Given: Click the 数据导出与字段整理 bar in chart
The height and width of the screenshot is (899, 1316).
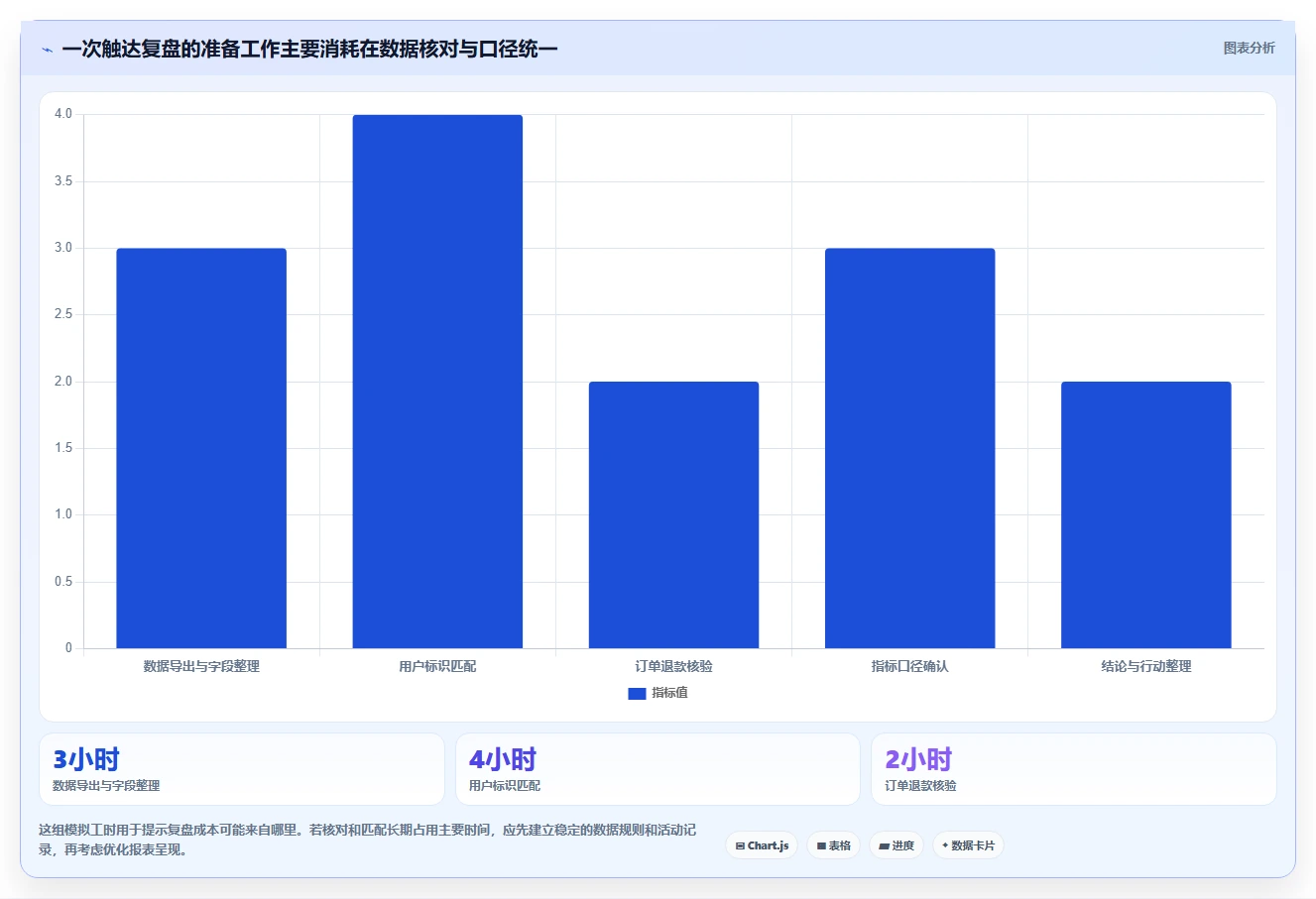Looking at the screenshot, I should pos(201,448).
